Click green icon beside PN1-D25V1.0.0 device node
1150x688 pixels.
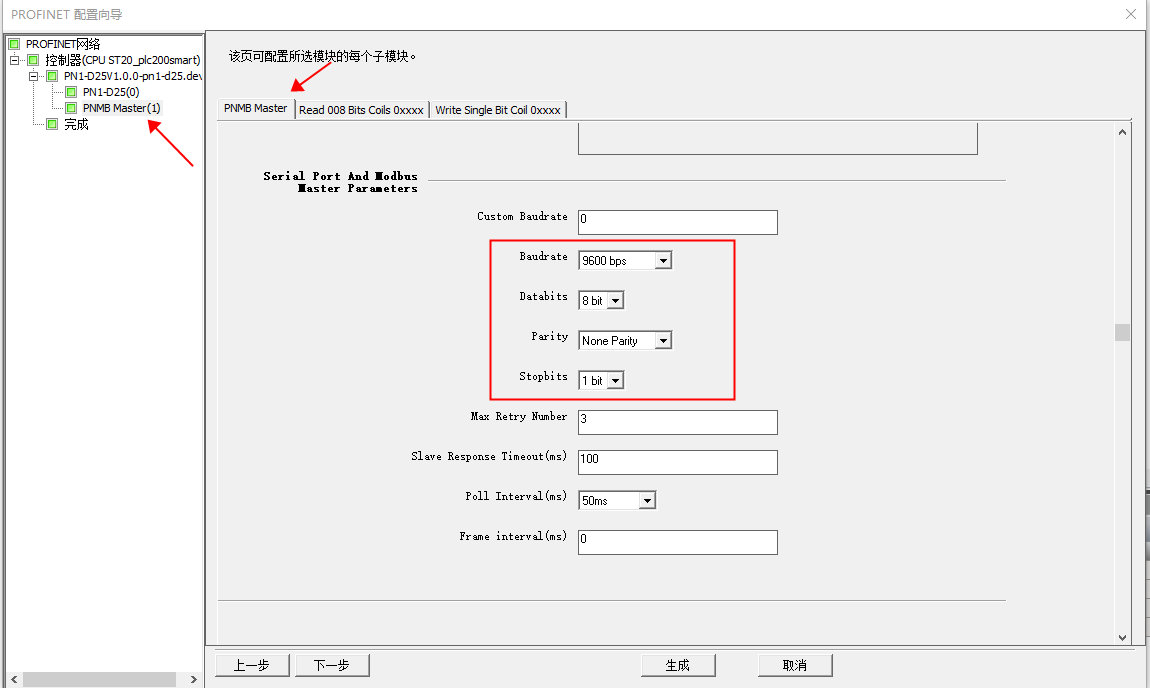[52, 76]
